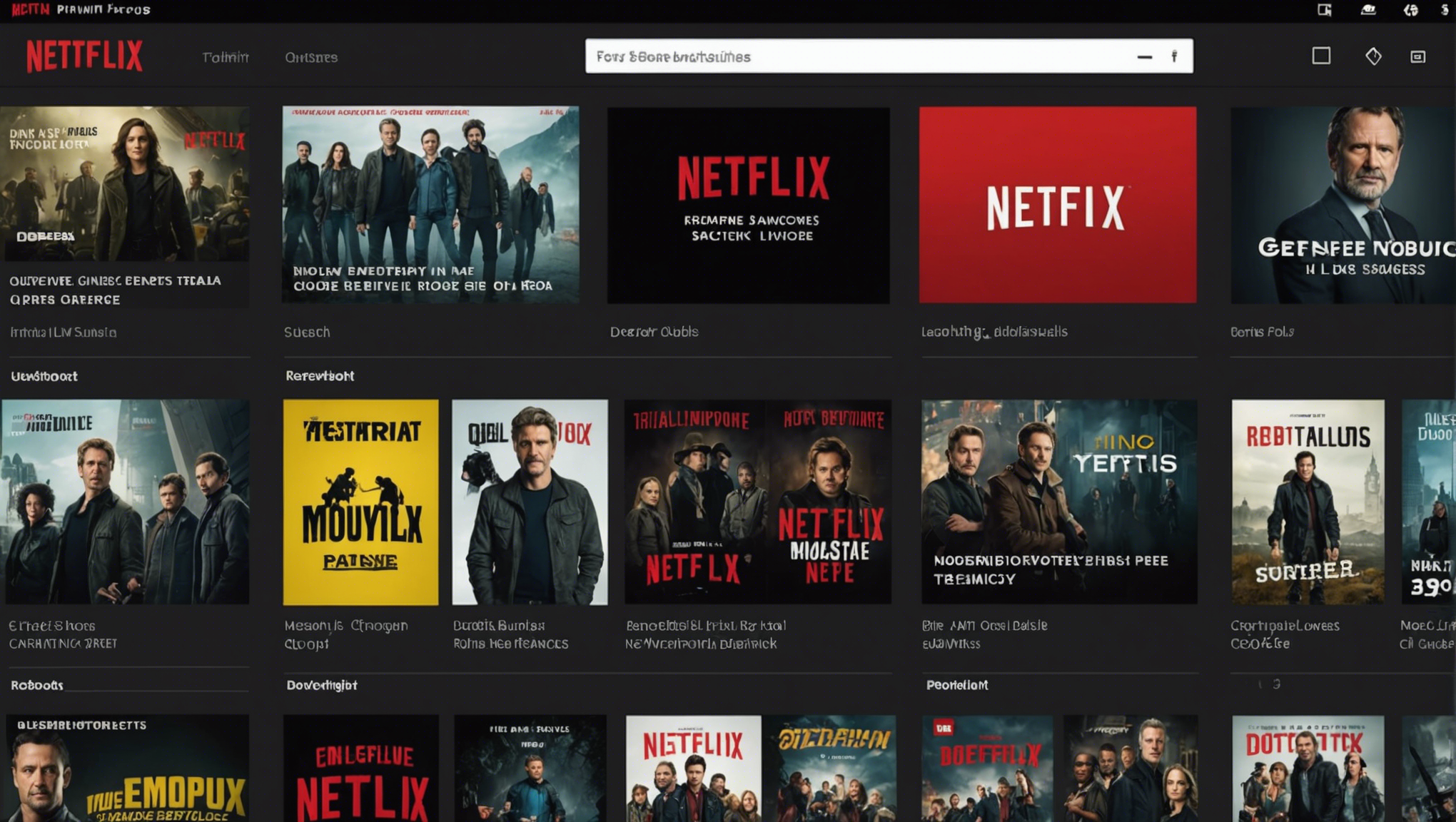1456x822 pixels.
Task: Click the 'Suesch' caption link
Action: pos(307,332)
